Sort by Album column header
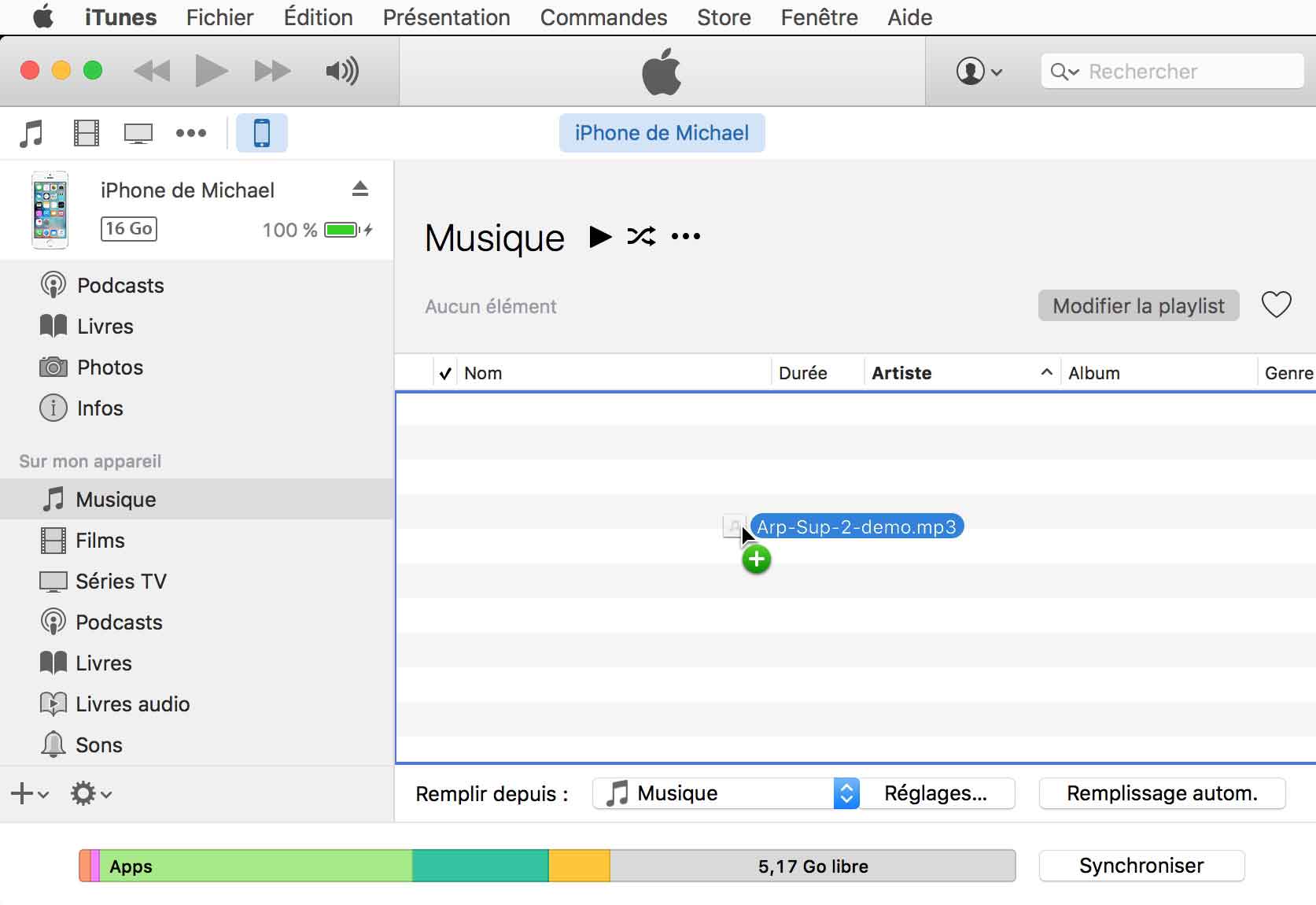1316x905 pixels. pyautogui.click(x=1159, y=373)
